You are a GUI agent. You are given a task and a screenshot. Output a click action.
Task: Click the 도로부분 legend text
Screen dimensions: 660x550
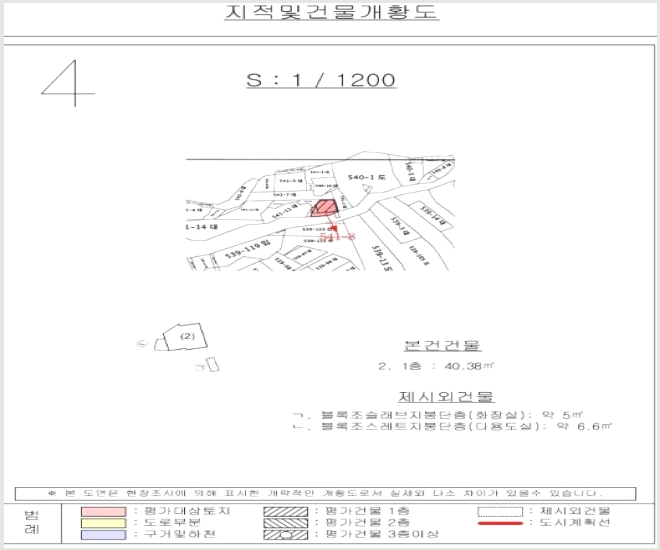pos(173,523)
